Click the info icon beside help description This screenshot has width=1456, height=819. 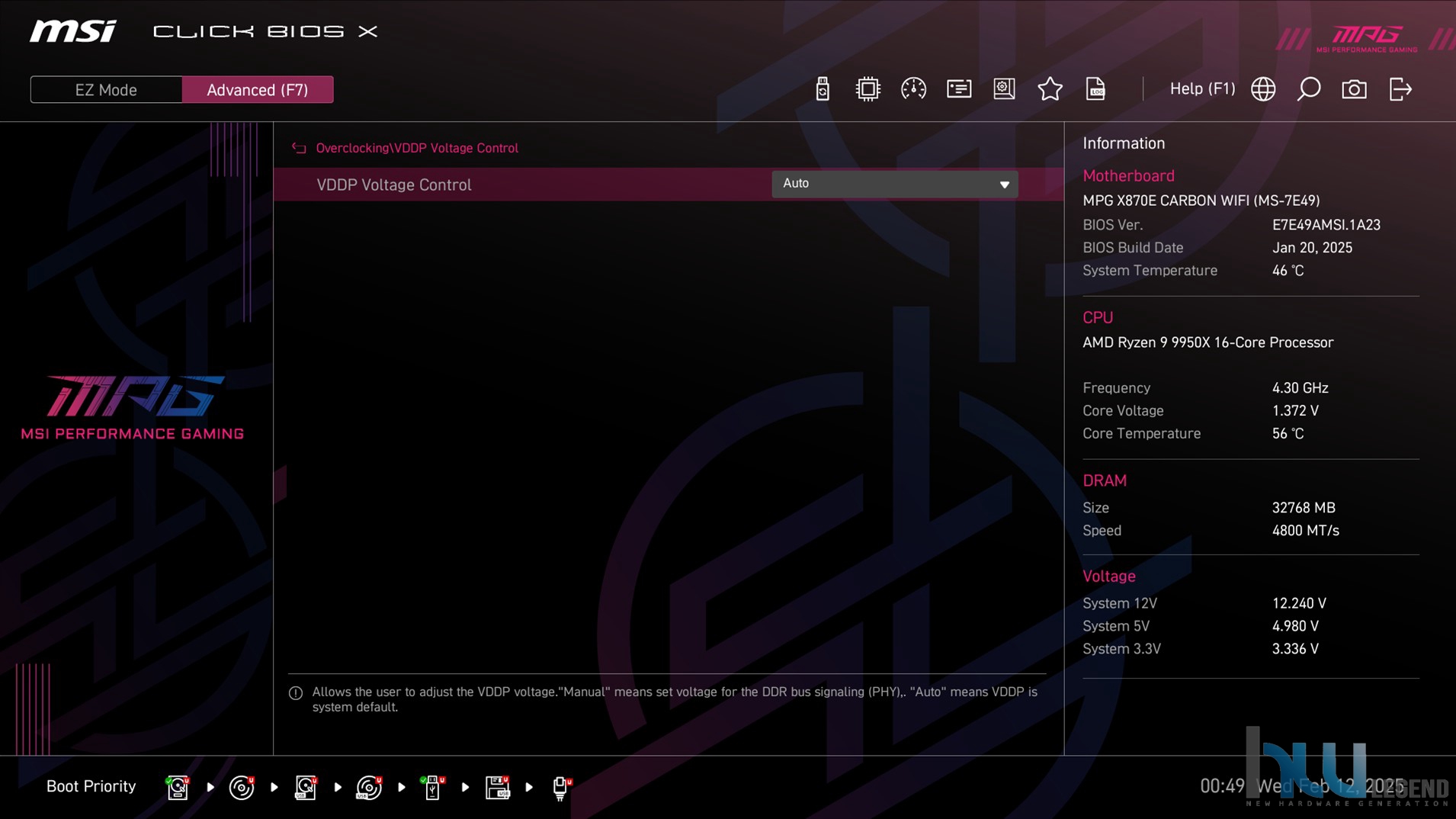[x=296, y=693]
